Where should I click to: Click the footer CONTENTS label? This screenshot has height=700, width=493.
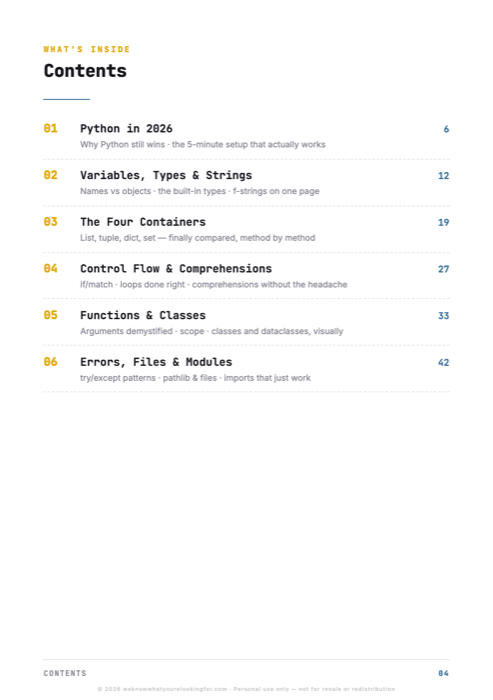pos(65,673)
